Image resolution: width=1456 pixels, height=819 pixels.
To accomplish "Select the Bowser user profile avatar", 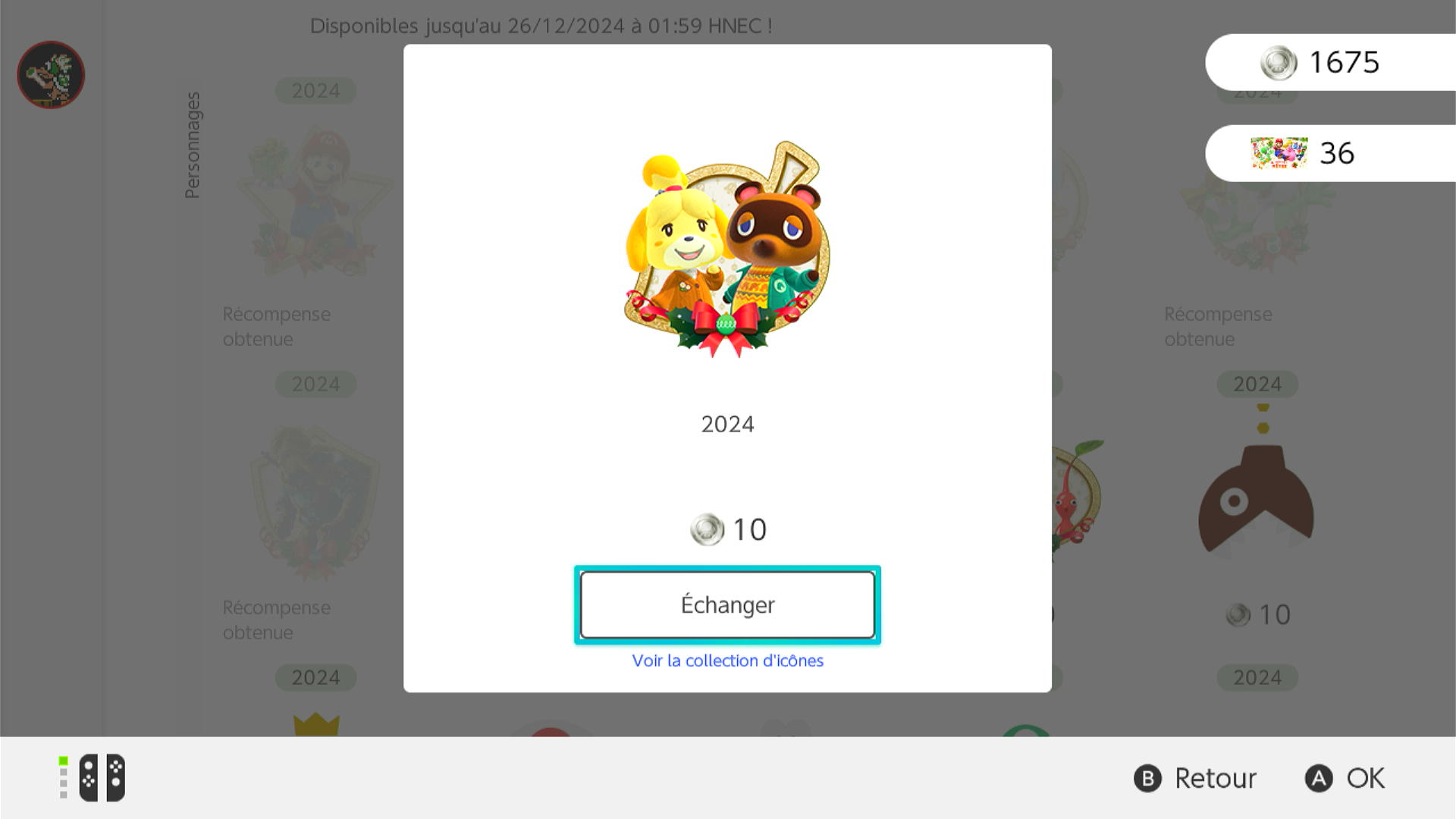I will tap(51, 74).
